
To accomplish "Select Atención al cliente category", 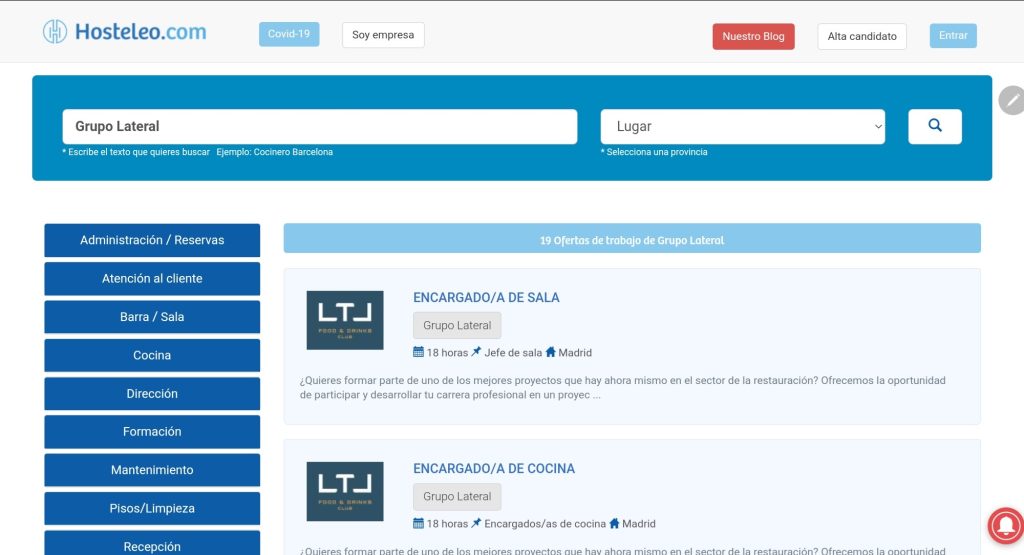I will coord(152,278).
